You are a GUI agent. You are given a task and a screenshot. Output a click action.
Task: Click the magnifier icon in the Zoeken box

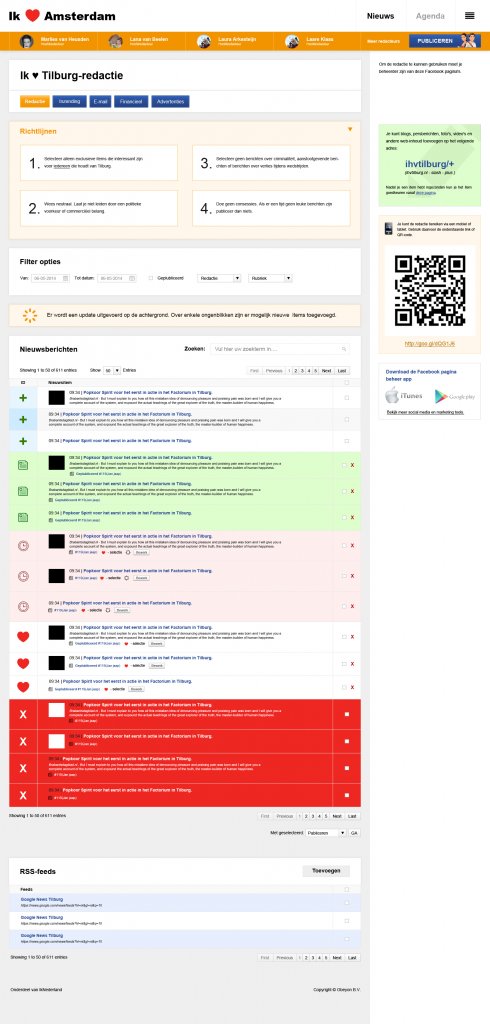click(x=344, y=349)
